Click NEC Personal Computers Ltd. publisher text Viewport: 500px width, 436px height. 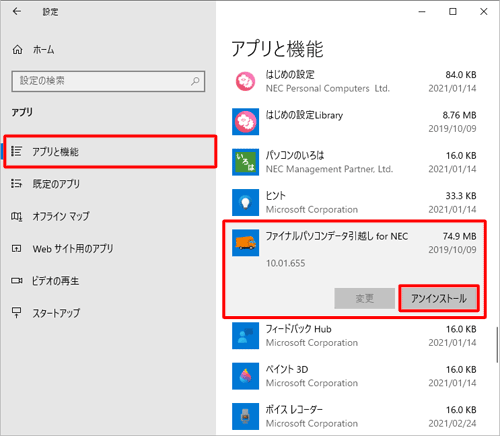click(328, 88)
